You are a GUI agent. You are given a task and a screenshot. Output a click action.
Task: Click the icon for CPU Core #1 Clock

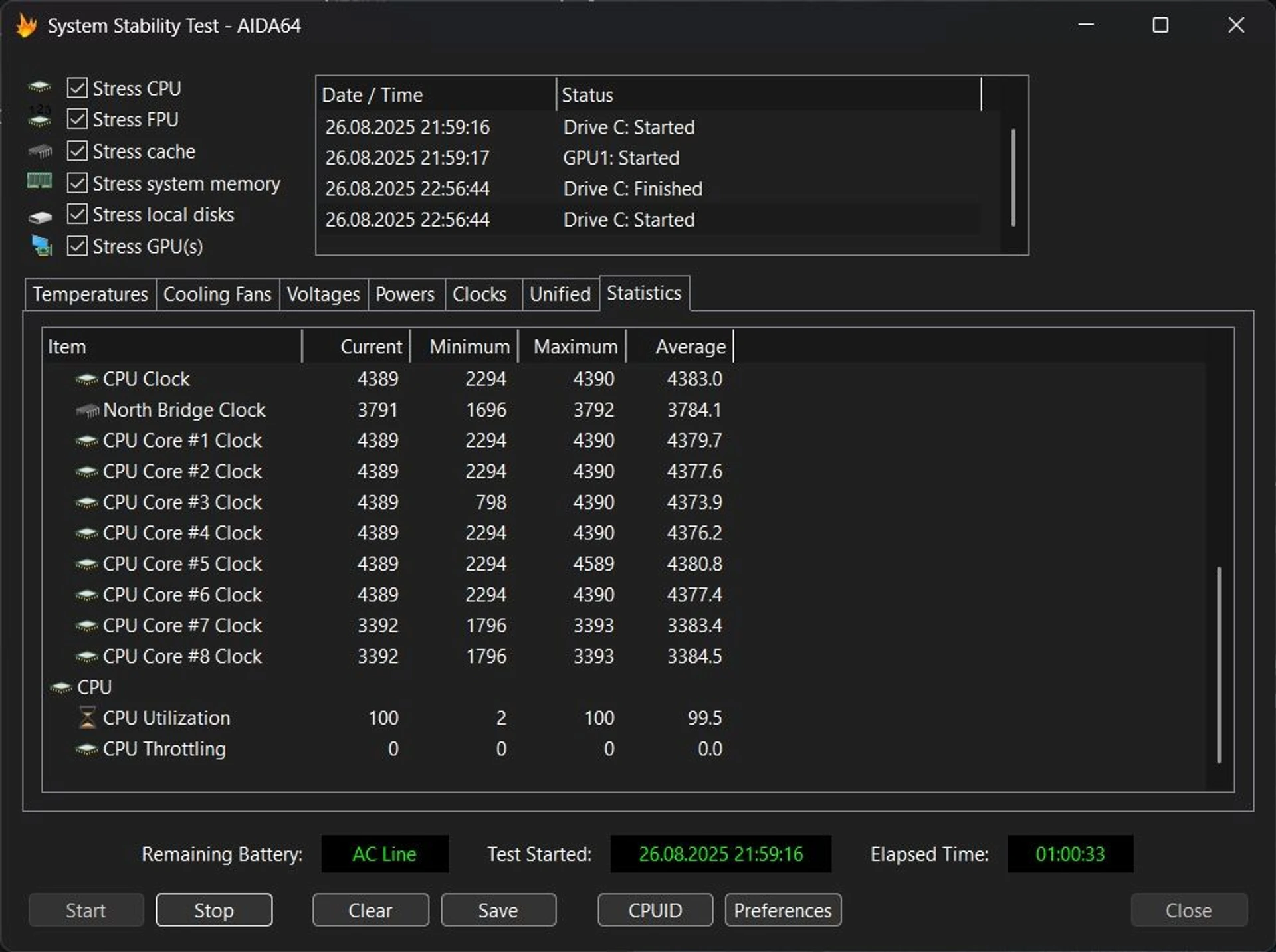pyautogui.click(x=86, y=441)
